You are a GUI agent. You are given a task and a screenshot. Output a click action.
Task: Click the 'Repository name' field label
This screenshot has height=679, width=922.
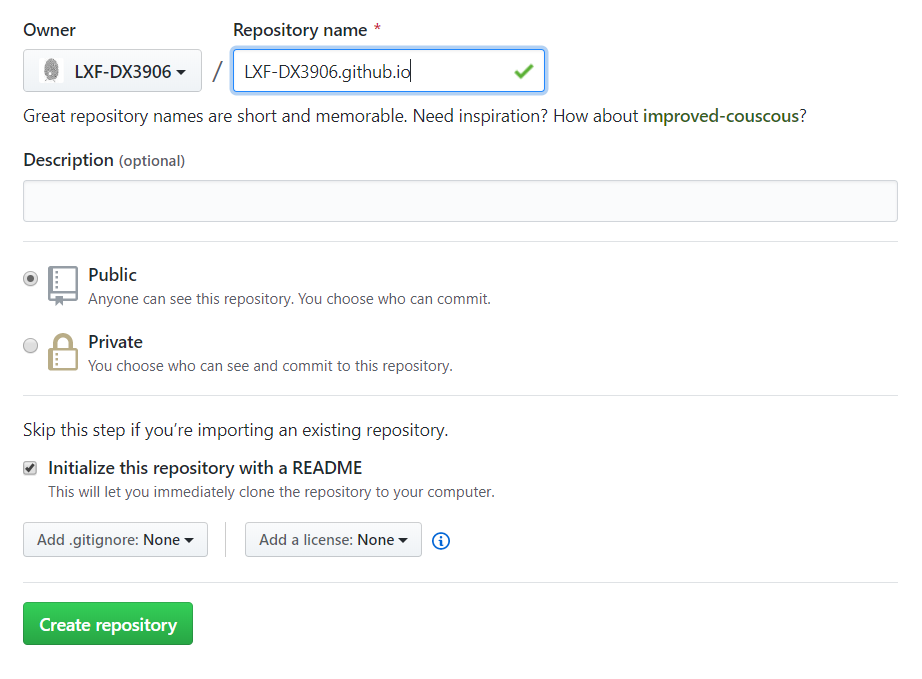click(x=300, y=30)
